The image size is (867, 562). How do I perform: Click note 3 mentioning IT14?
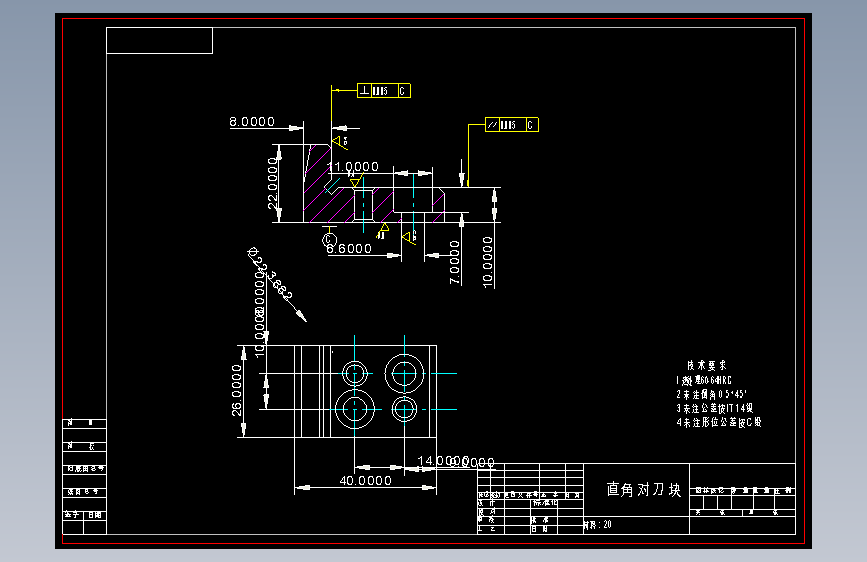714,408
